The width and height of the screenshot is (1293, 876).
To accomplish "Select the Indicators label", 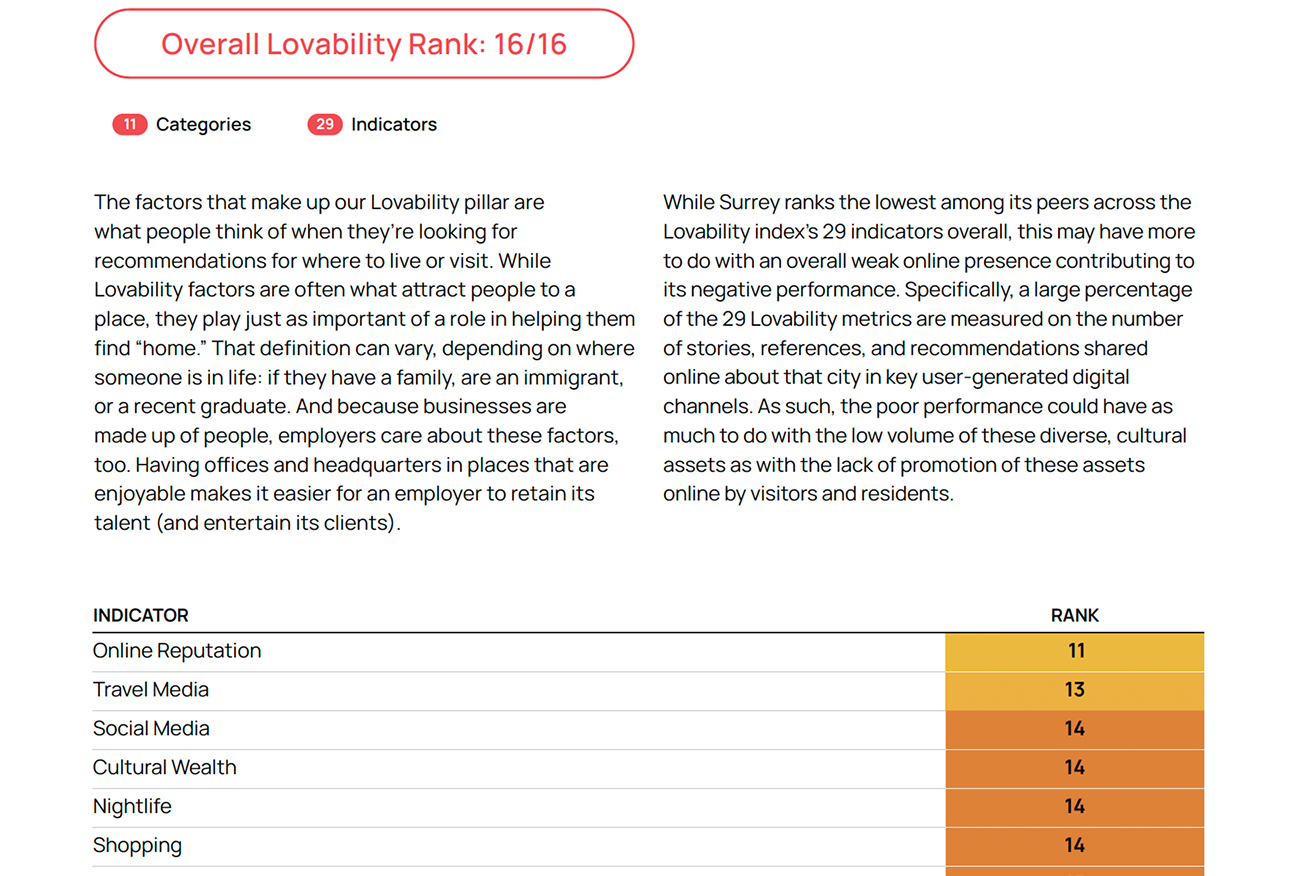I will 393,125.
